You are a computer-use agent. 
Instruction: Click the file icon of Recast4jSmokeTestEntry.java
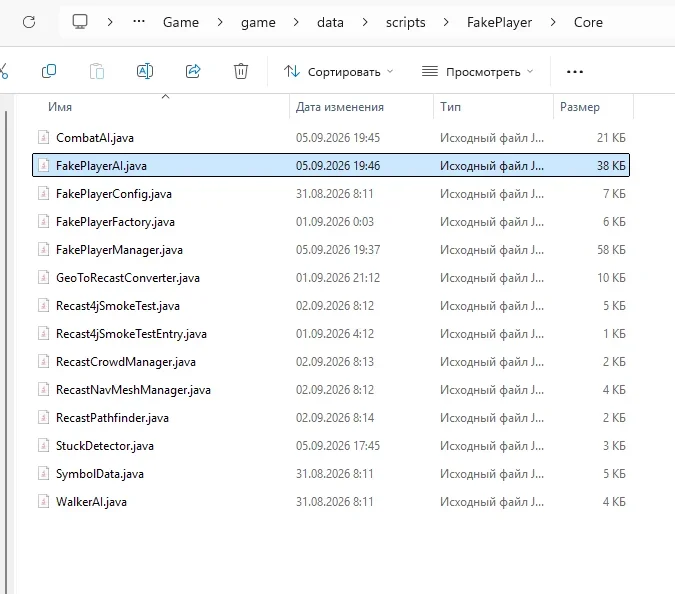pyautogui.click(x=43, y=333)
